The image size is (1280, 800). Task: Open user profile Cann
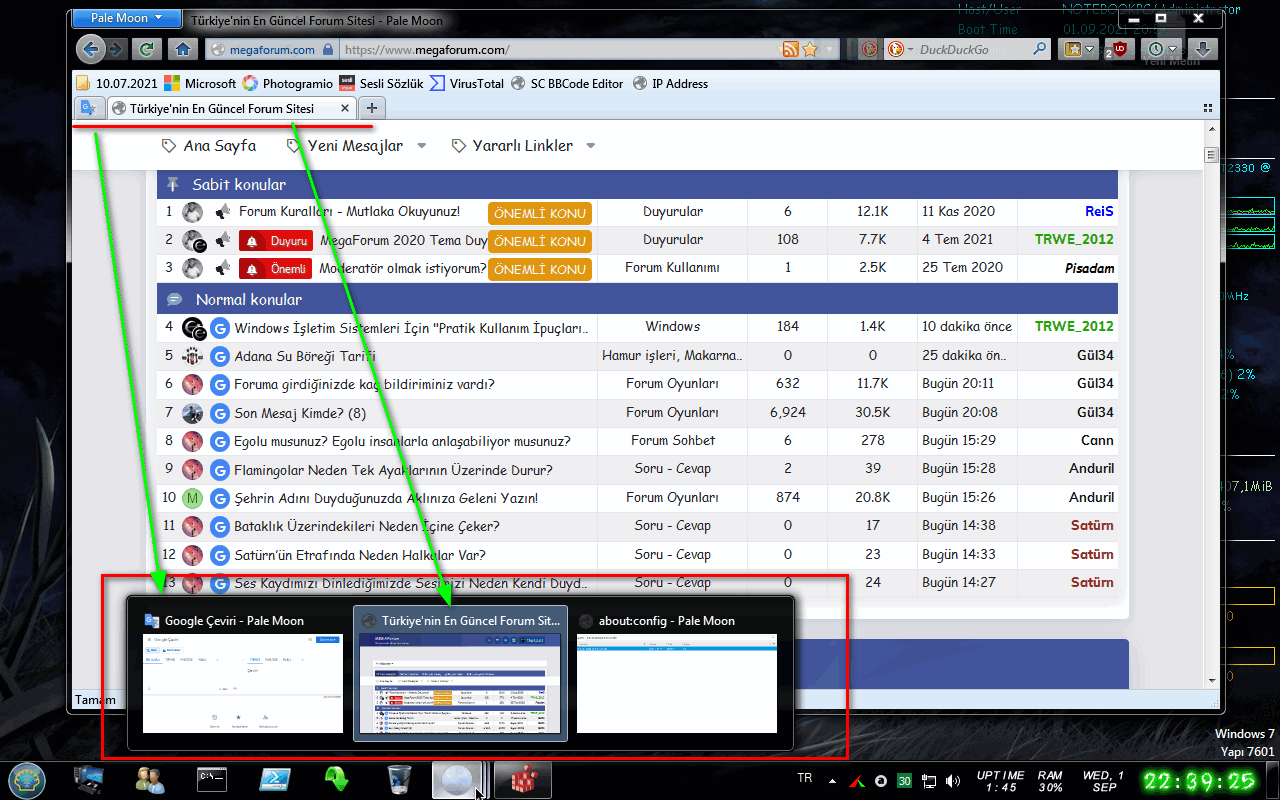[x=1097, y=441]
